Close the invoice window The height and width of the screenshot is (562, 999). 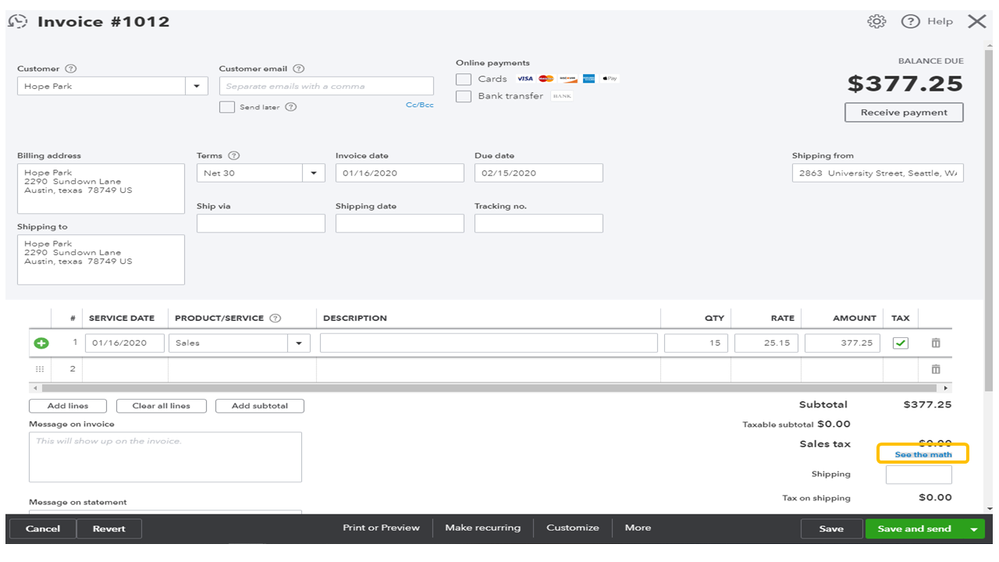(977, 22)
